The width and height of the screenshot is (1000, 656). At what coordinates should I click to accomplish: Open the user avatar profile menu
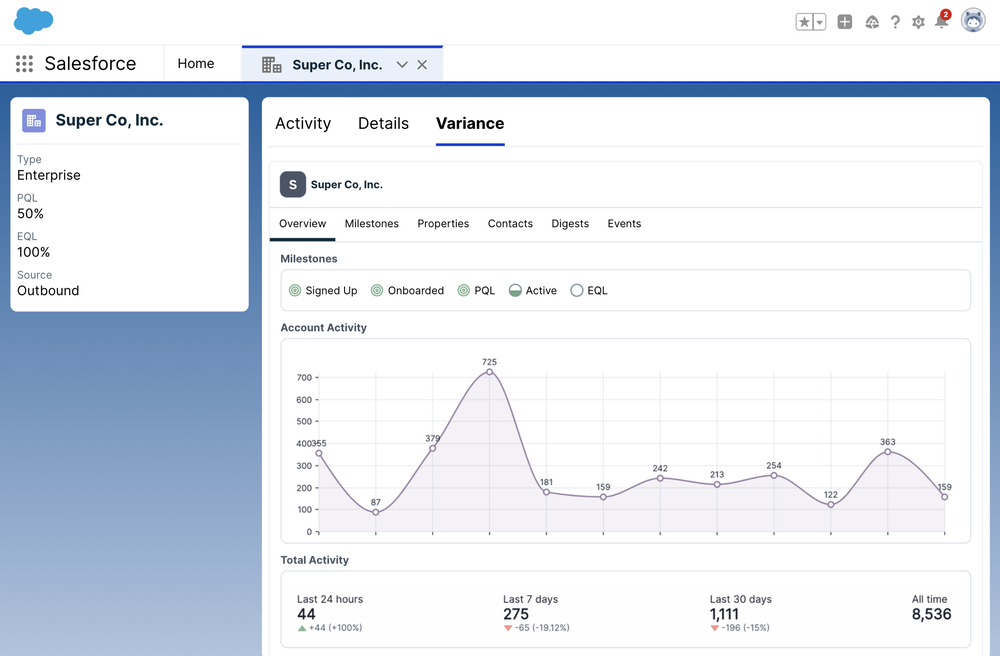pyautogui.click(x=973, y=20)
